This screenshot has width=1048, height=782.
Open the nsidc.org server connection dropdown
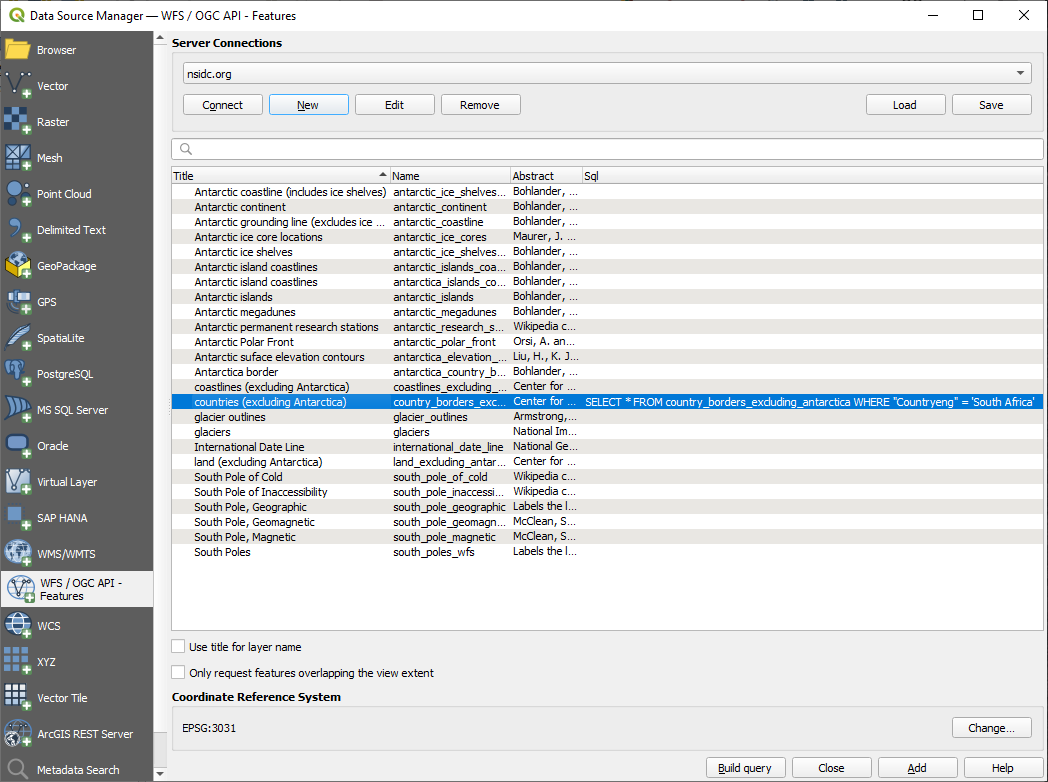(607, 74)
